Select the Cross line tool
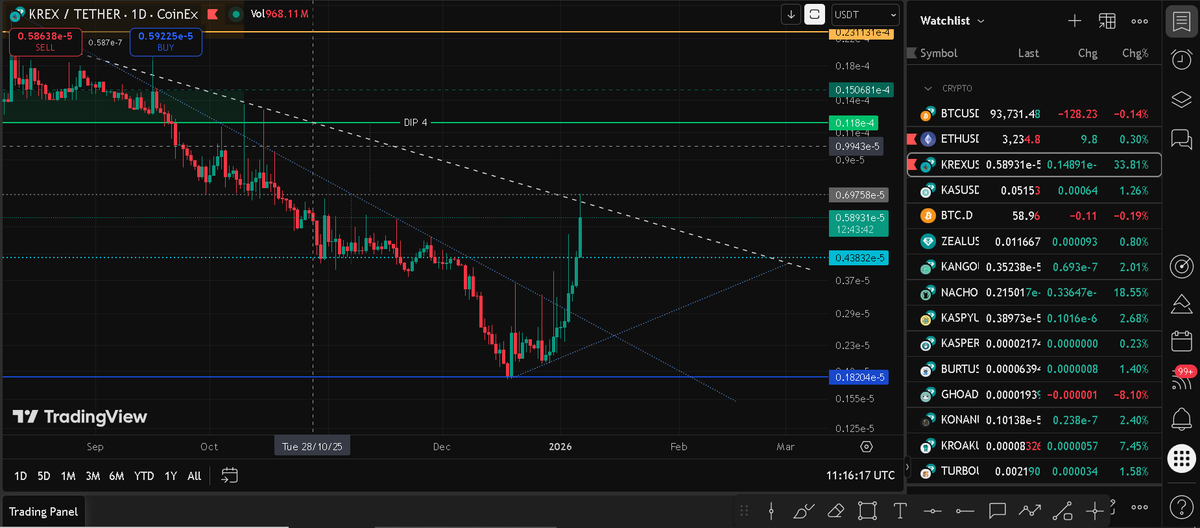This screenshot has height=528, width=1200. pyautogui.click(x=1097, y=511)
